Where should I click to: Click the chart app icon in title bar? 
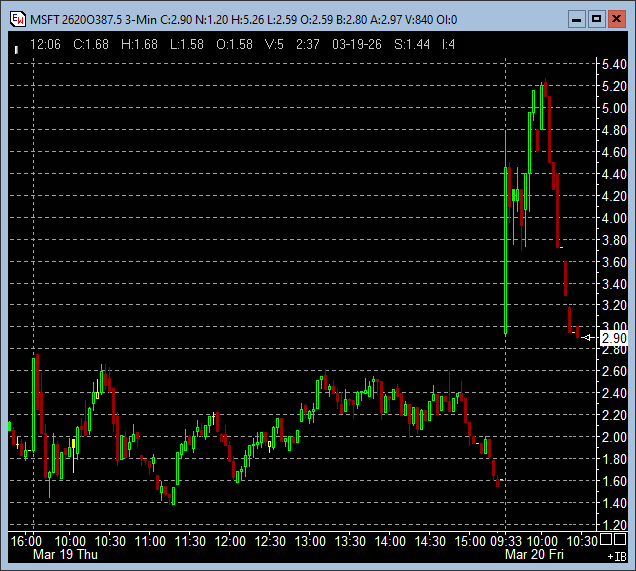click(x=16, y=19)
